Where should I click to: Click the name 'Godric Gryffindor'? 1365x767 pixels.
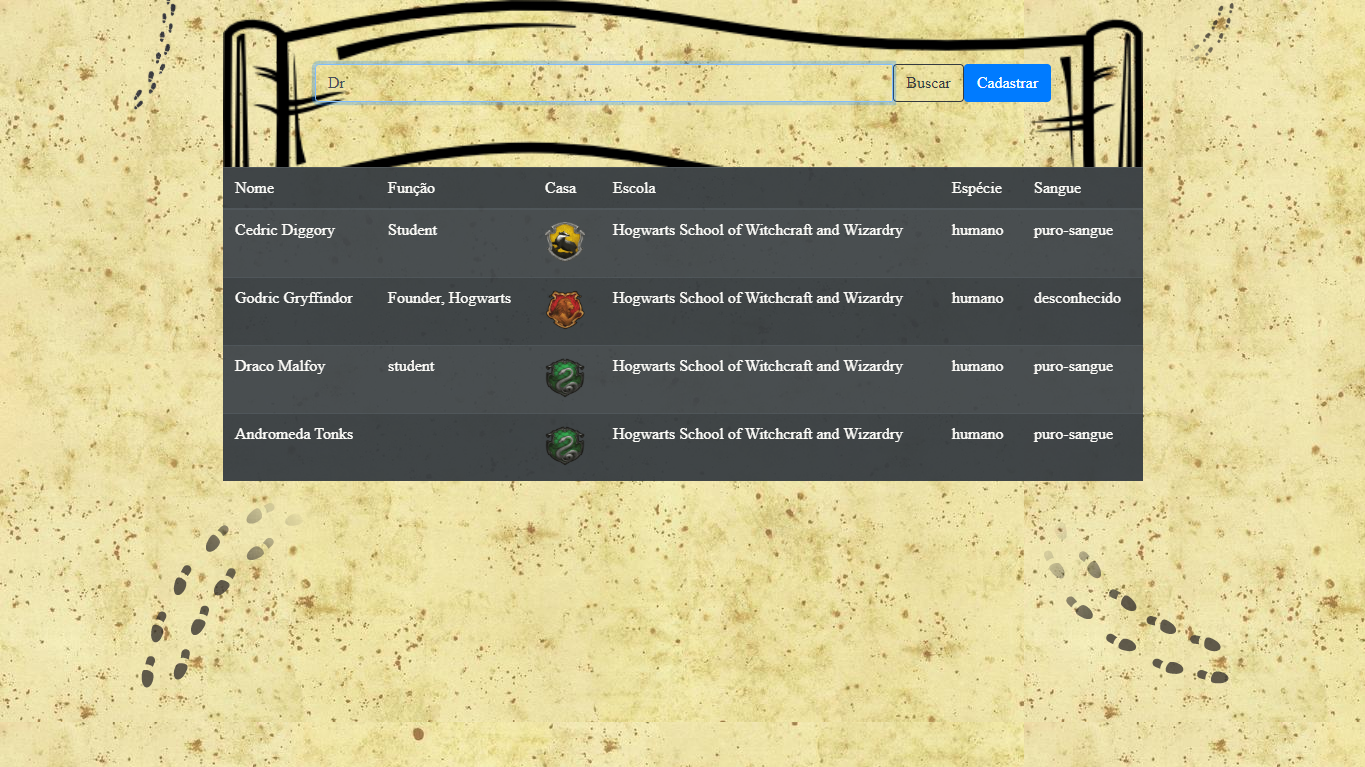(294, 298)
